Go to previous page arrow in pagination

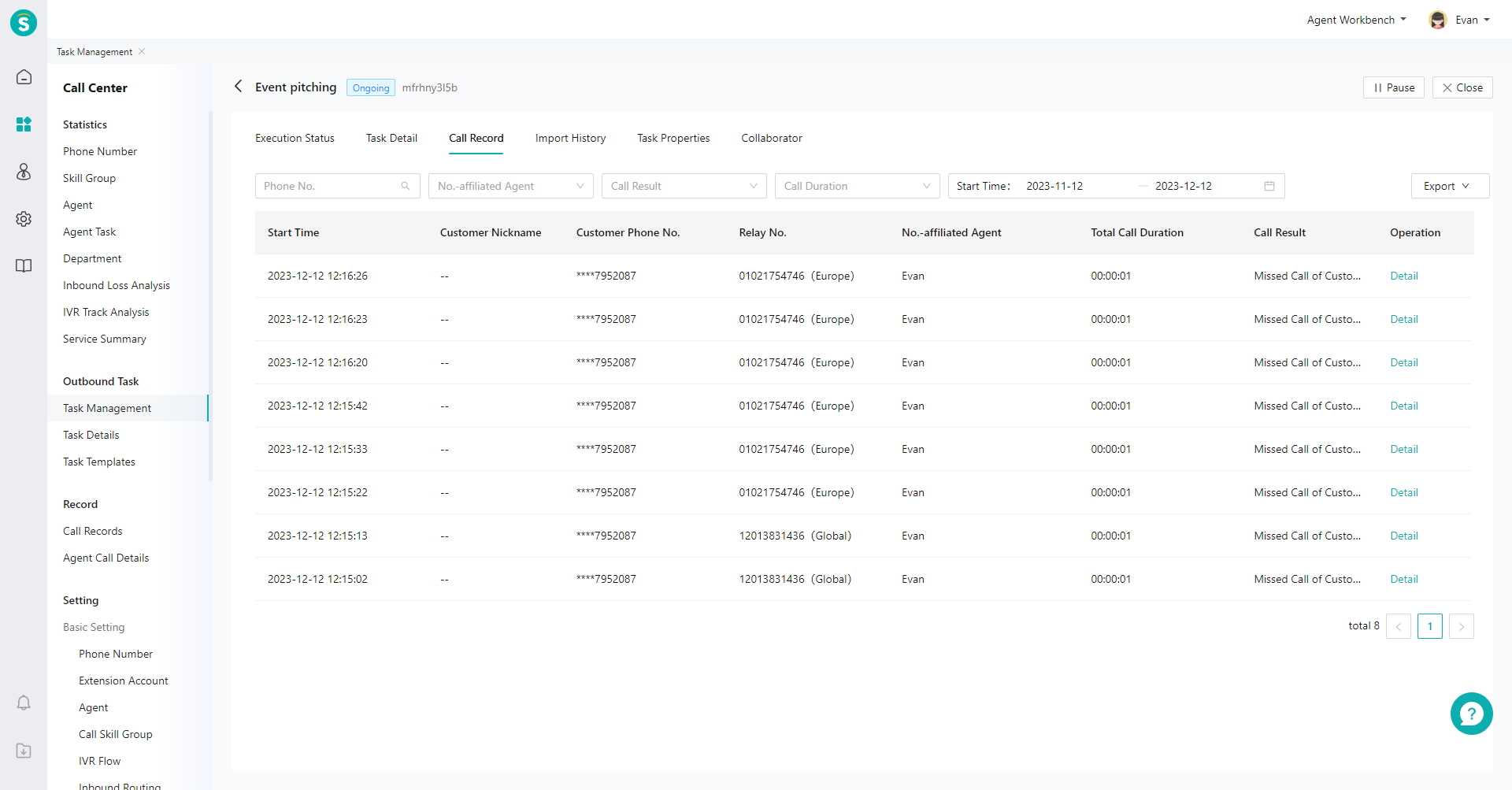click(1399, 626)
